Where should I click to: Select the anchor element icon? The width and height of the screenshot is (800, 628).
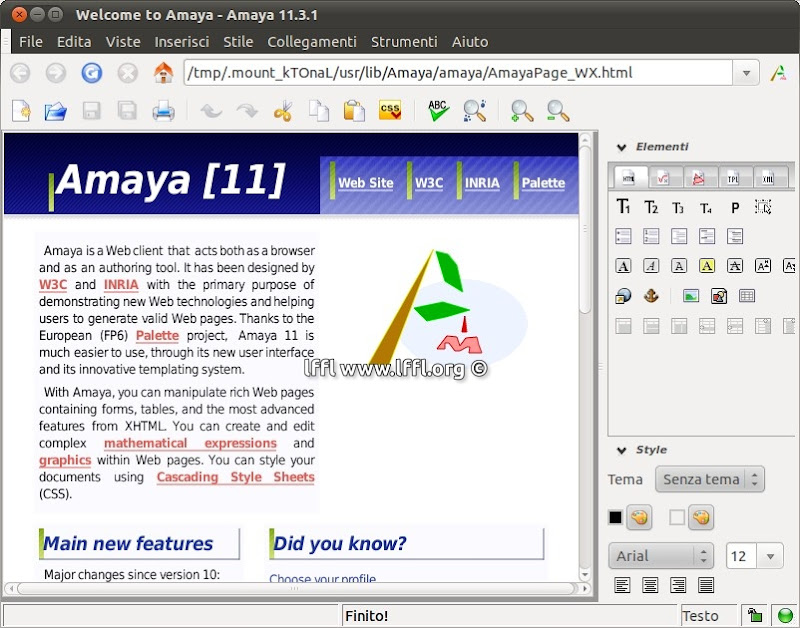point(652,295)
